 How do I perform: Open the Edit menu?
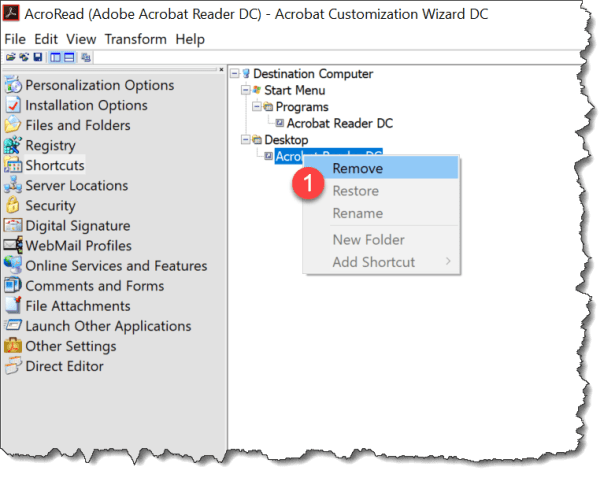click(46, 39)
